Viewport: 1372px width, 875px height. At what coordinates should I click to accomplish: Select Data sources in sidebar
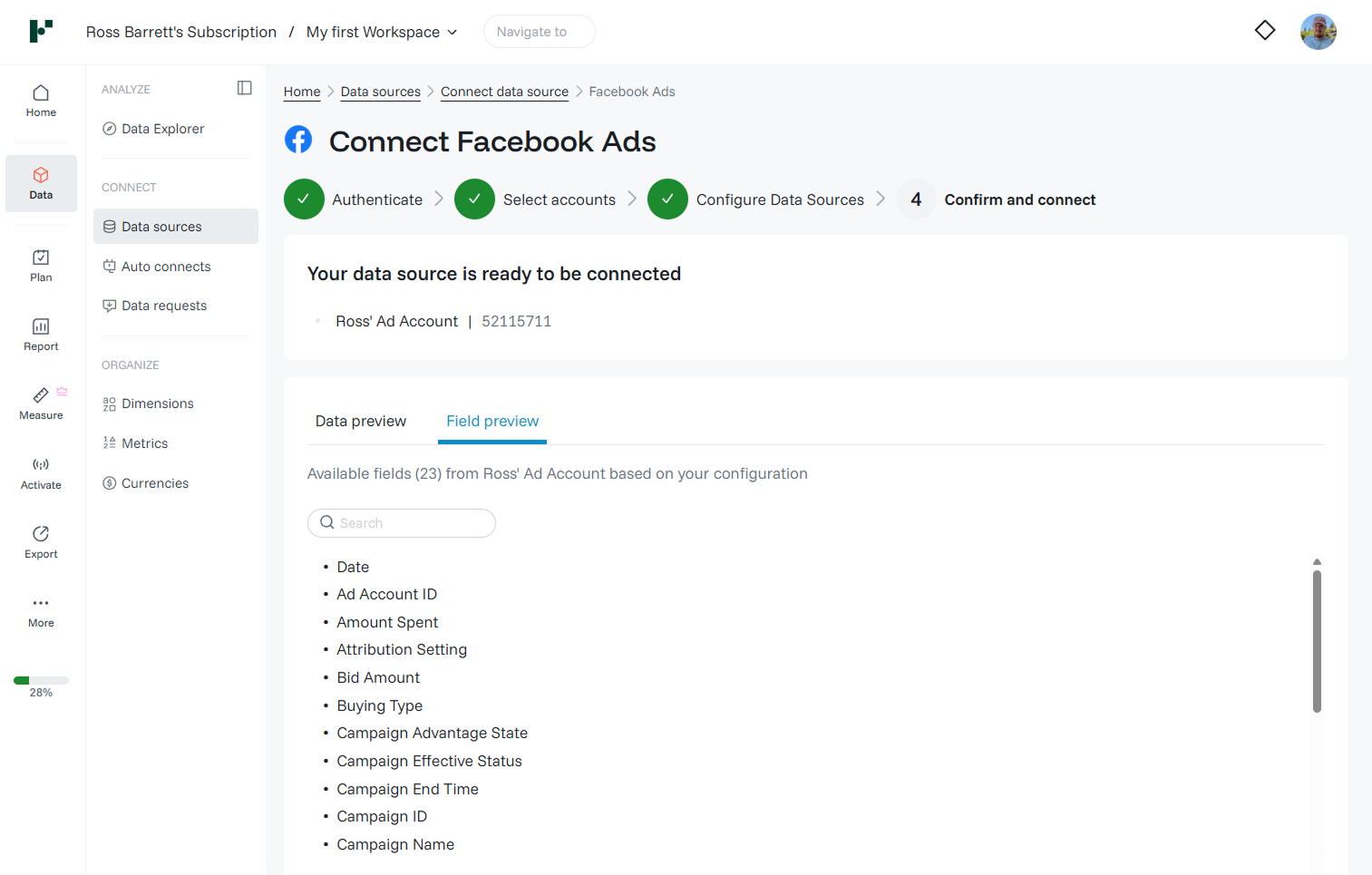pos(176,227)
